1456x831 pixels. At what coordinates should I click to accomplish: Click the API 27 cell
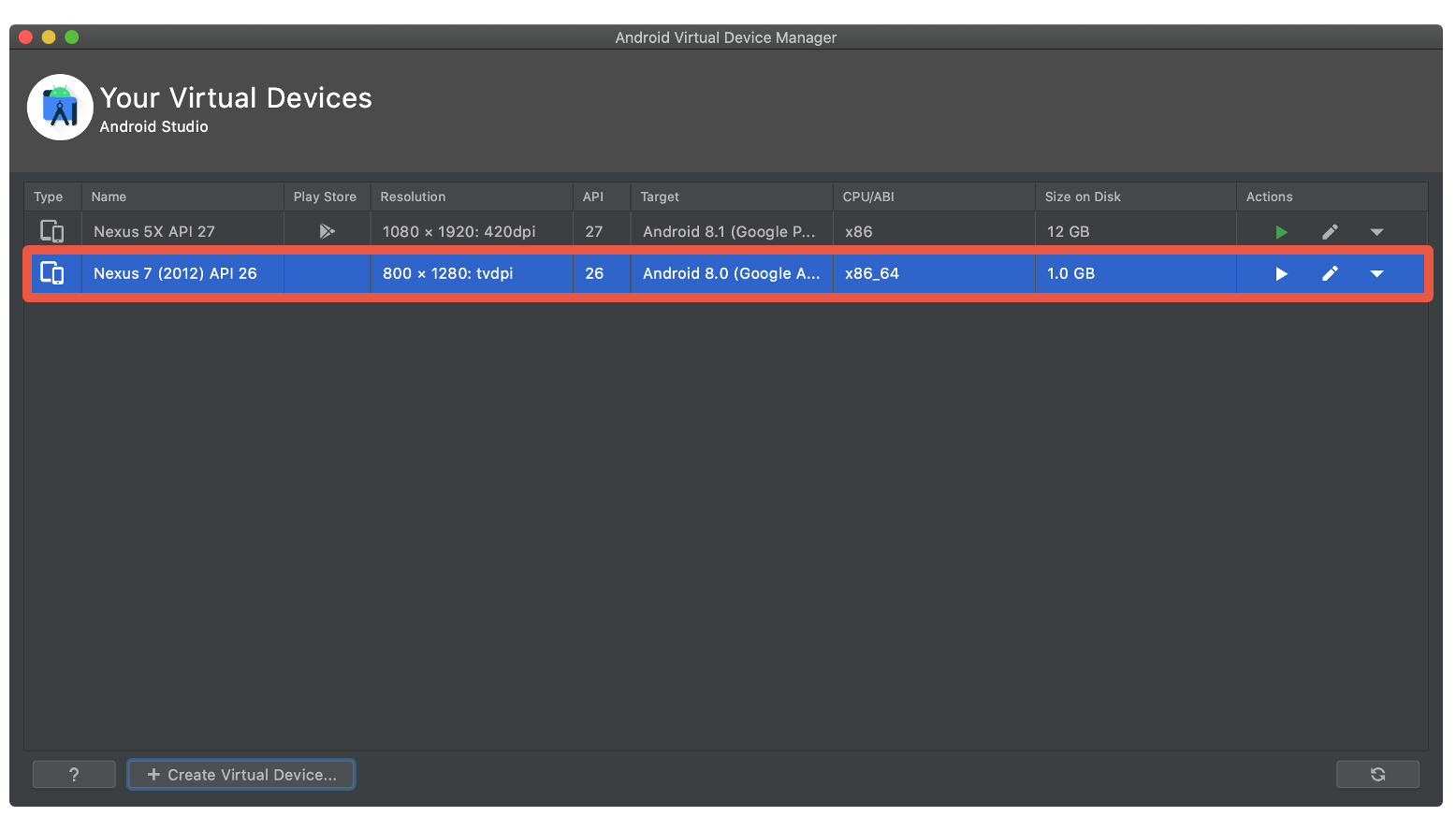(602, 232)
